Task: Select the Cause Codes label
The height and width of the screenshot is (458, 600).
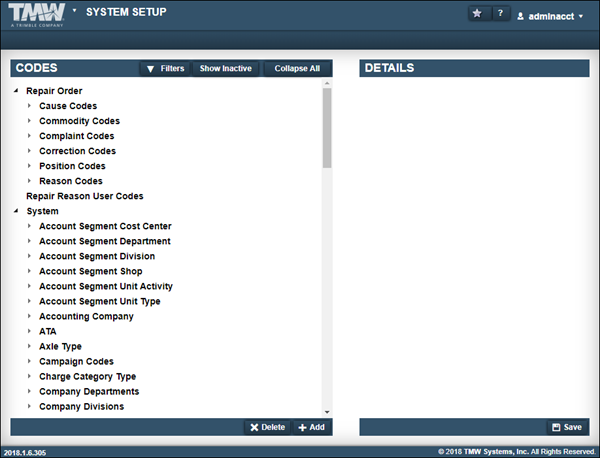Action: click(68, 106)
